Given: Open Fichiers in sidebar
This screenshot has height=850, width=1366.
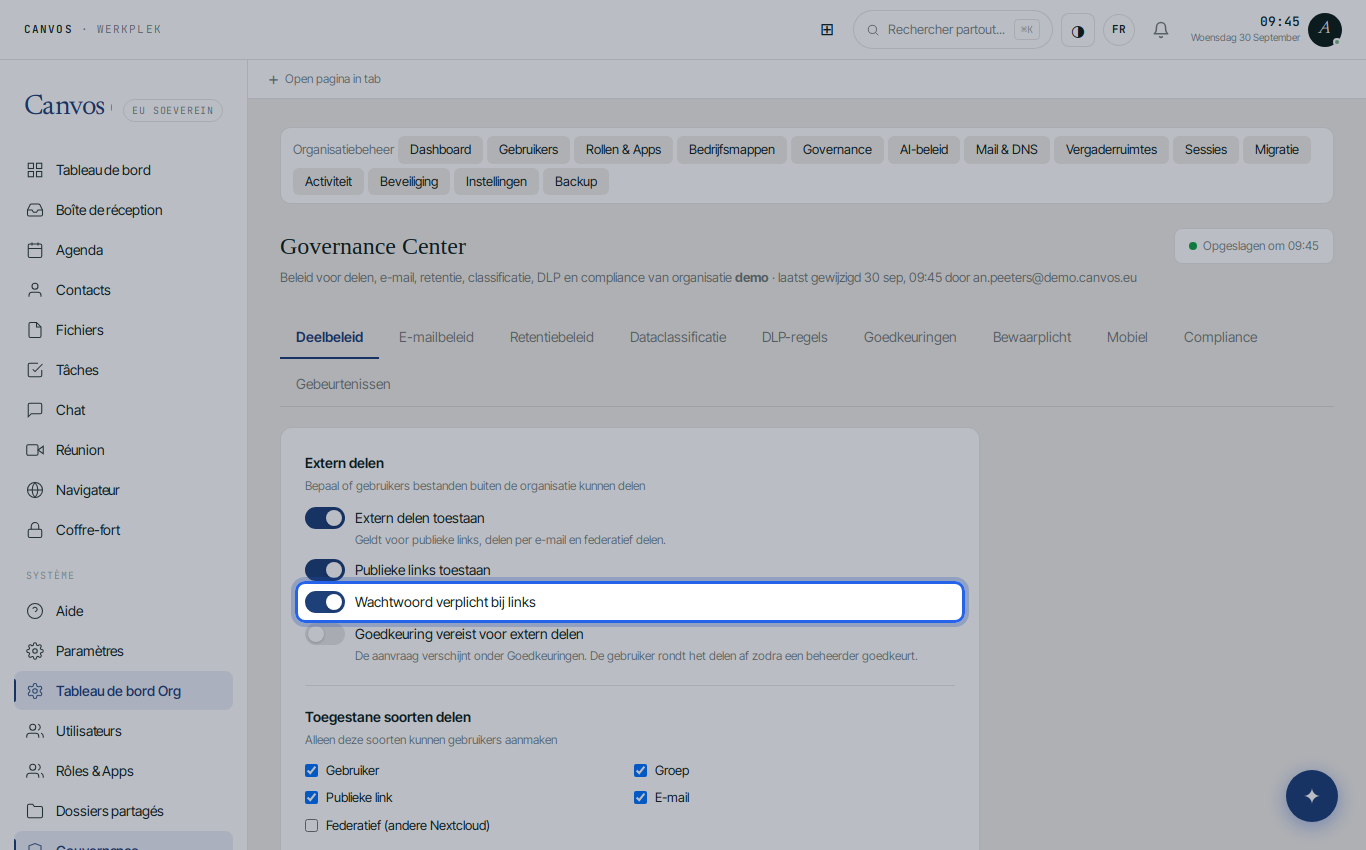Looking at the screenshot, I should [x=124, y=330].
